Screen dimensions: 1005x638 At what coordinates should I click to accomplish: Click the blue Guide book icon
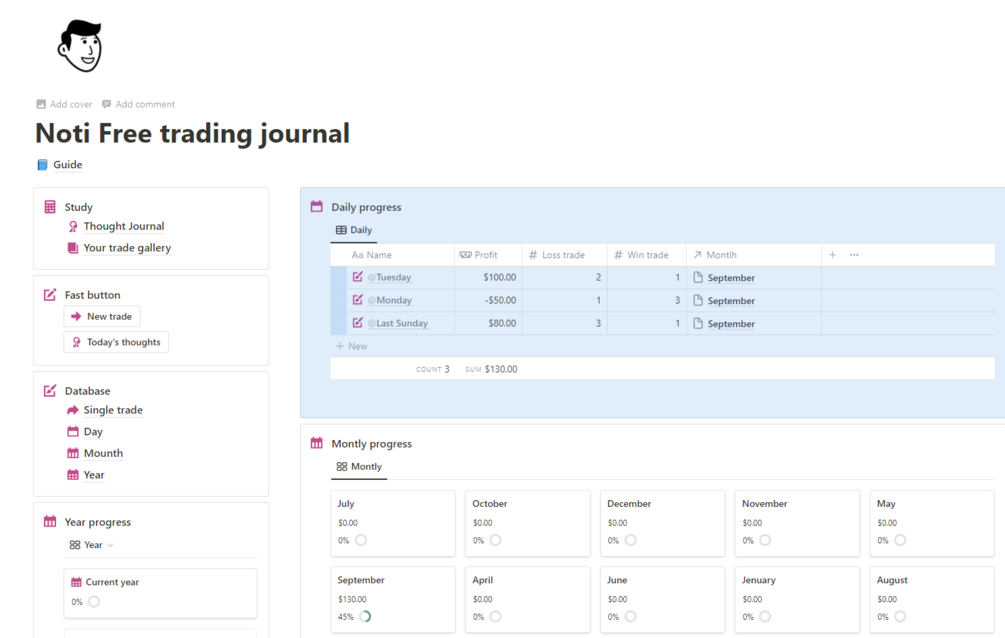pyautogui.click(x=42, y=165)
